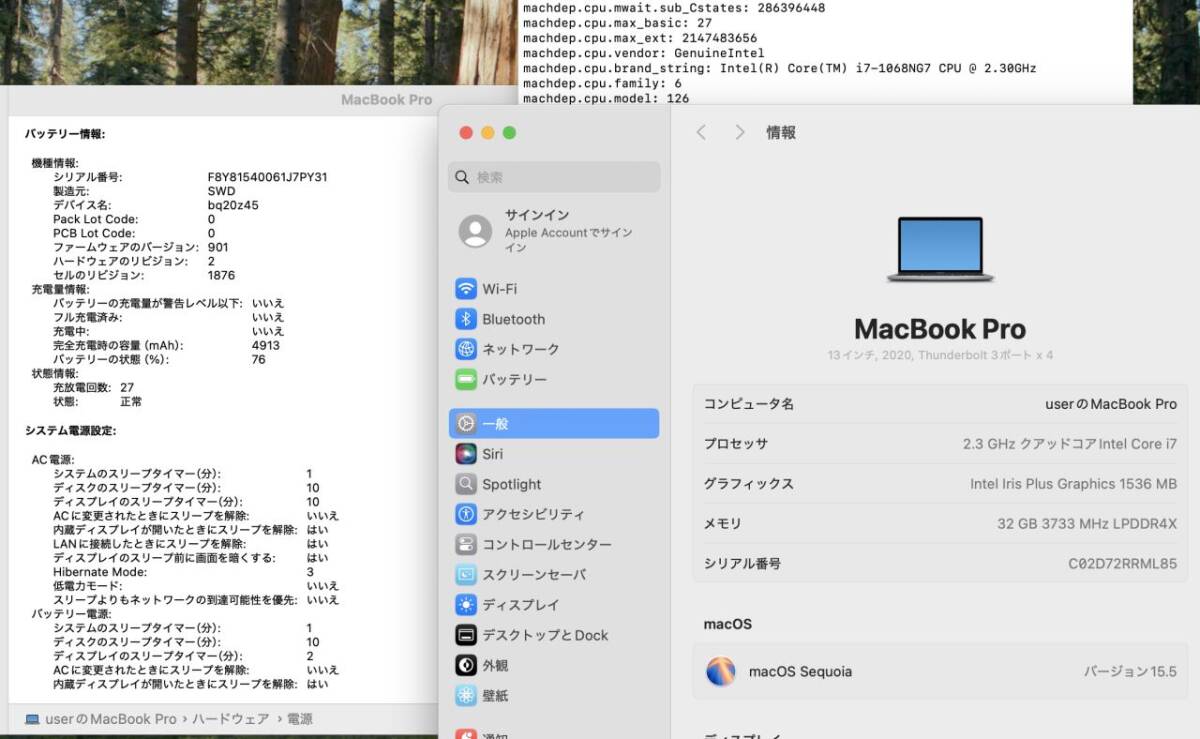Select 電源 in the path bar
The width and height of the screenshot is (1200, 739).
click(300, 719)
